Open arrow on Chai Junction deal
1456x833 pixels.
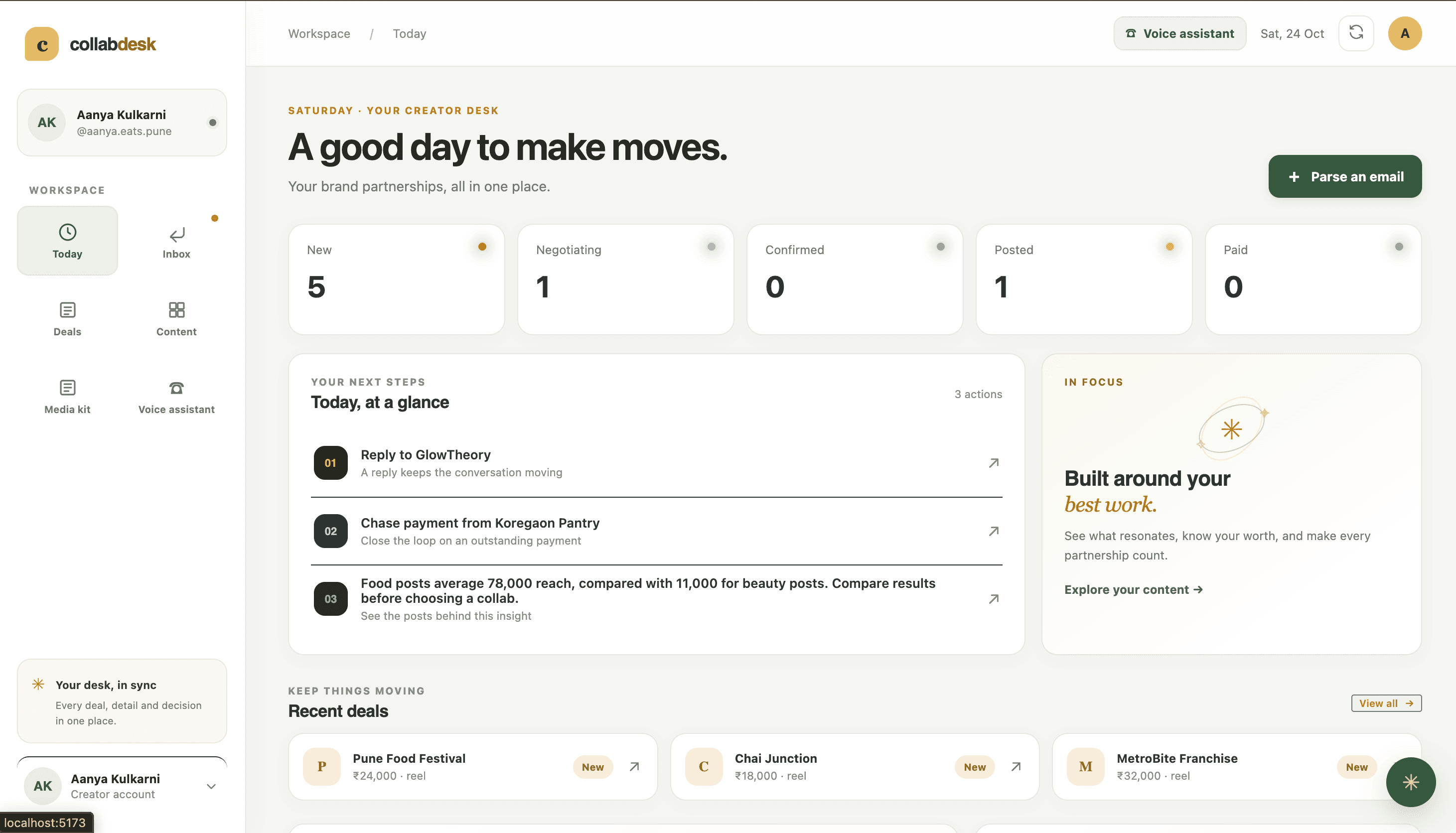[x=1016, y=767]
